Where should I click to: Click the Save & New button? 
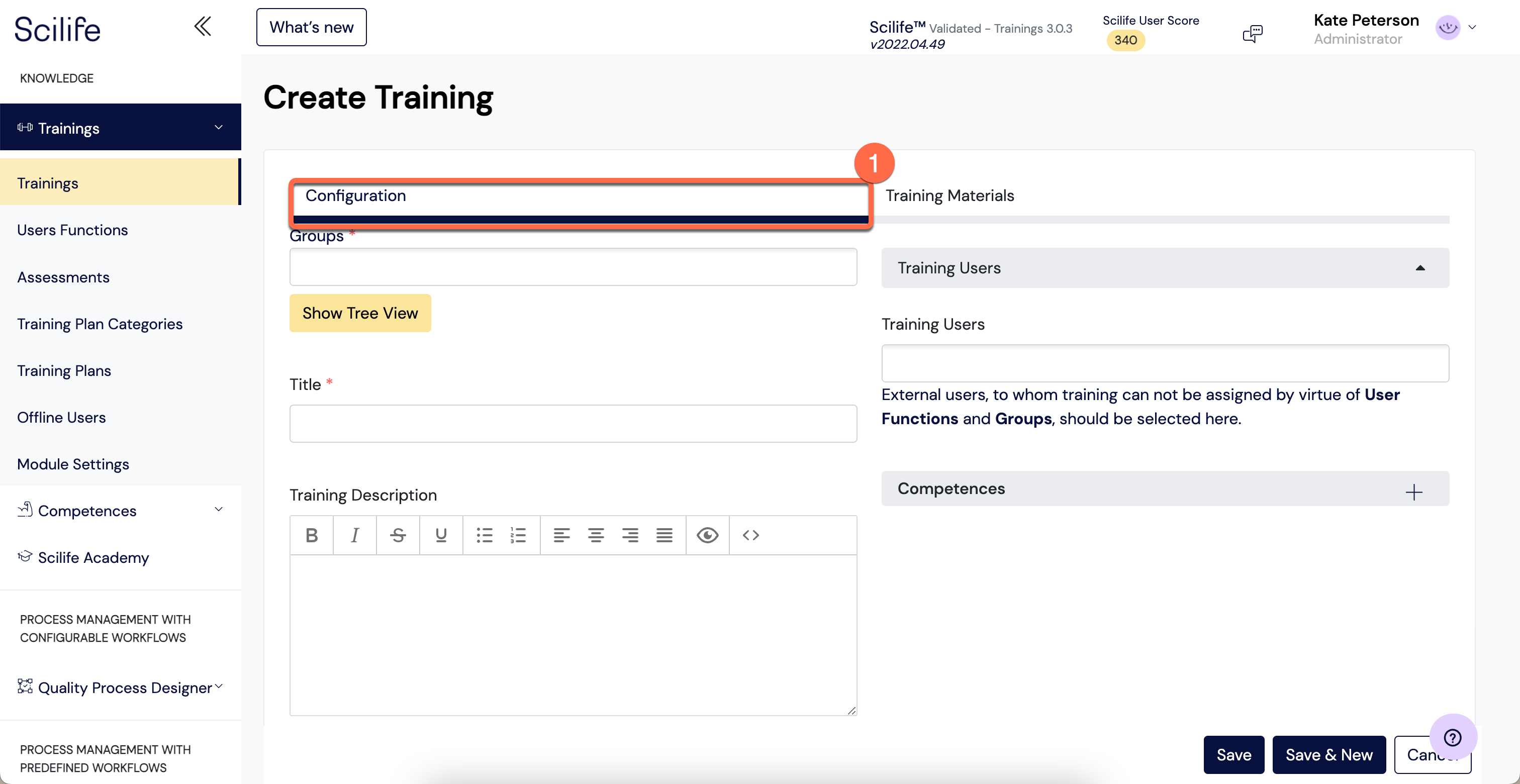[x=1329, y=754]
